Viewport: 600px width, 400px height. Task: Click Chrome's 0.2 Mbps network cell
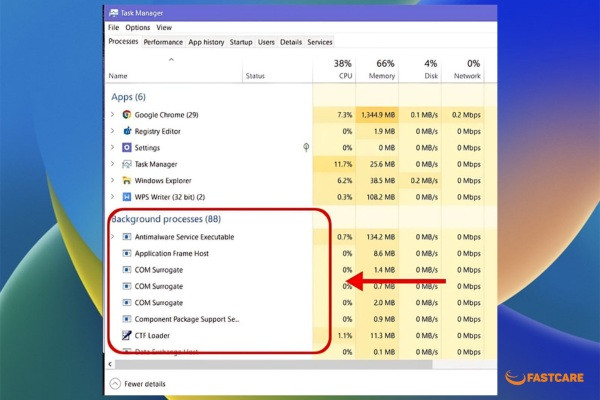click(463, 114)
